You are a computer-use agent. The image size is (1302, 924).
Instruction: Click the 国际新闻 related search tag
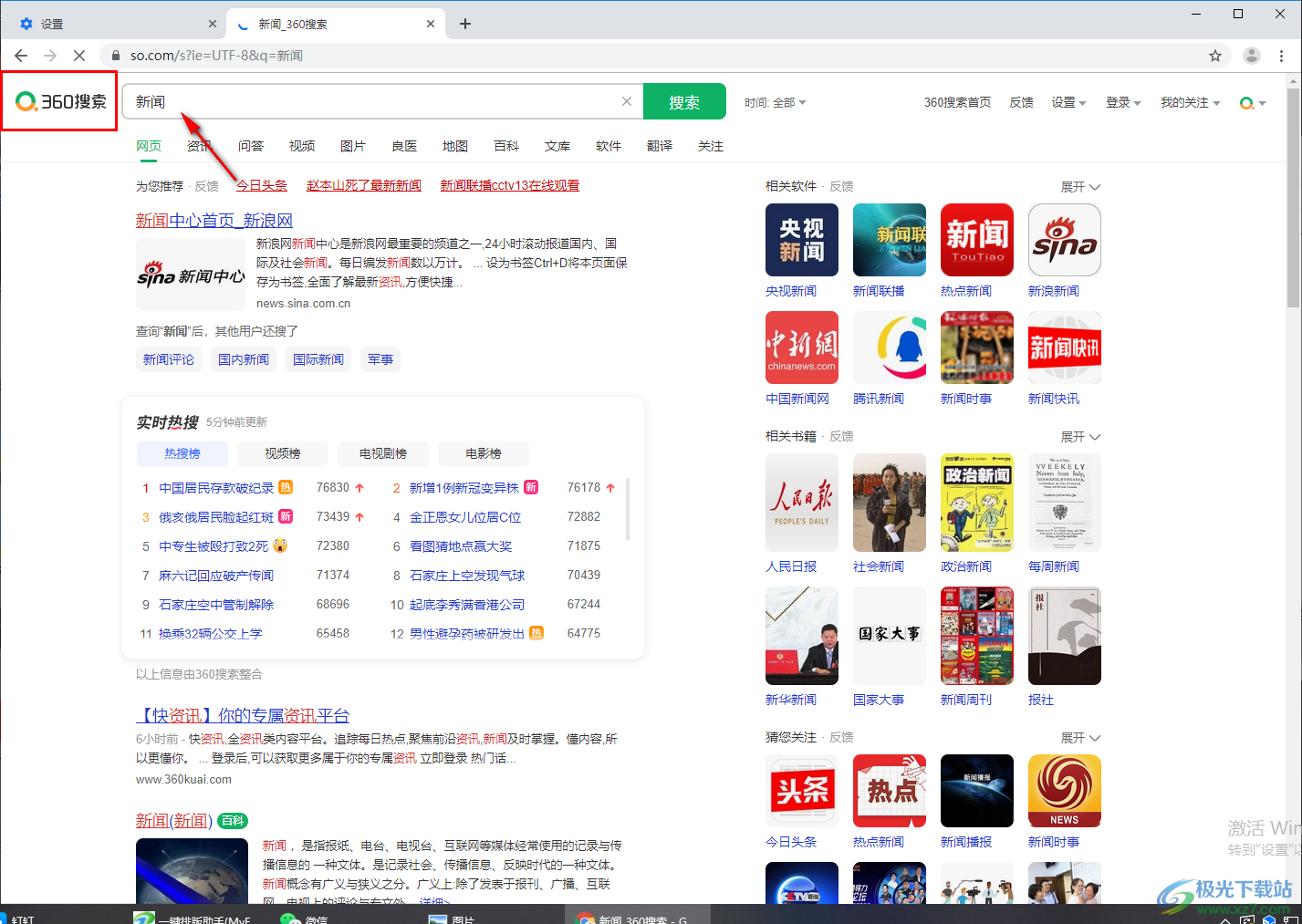318,359
